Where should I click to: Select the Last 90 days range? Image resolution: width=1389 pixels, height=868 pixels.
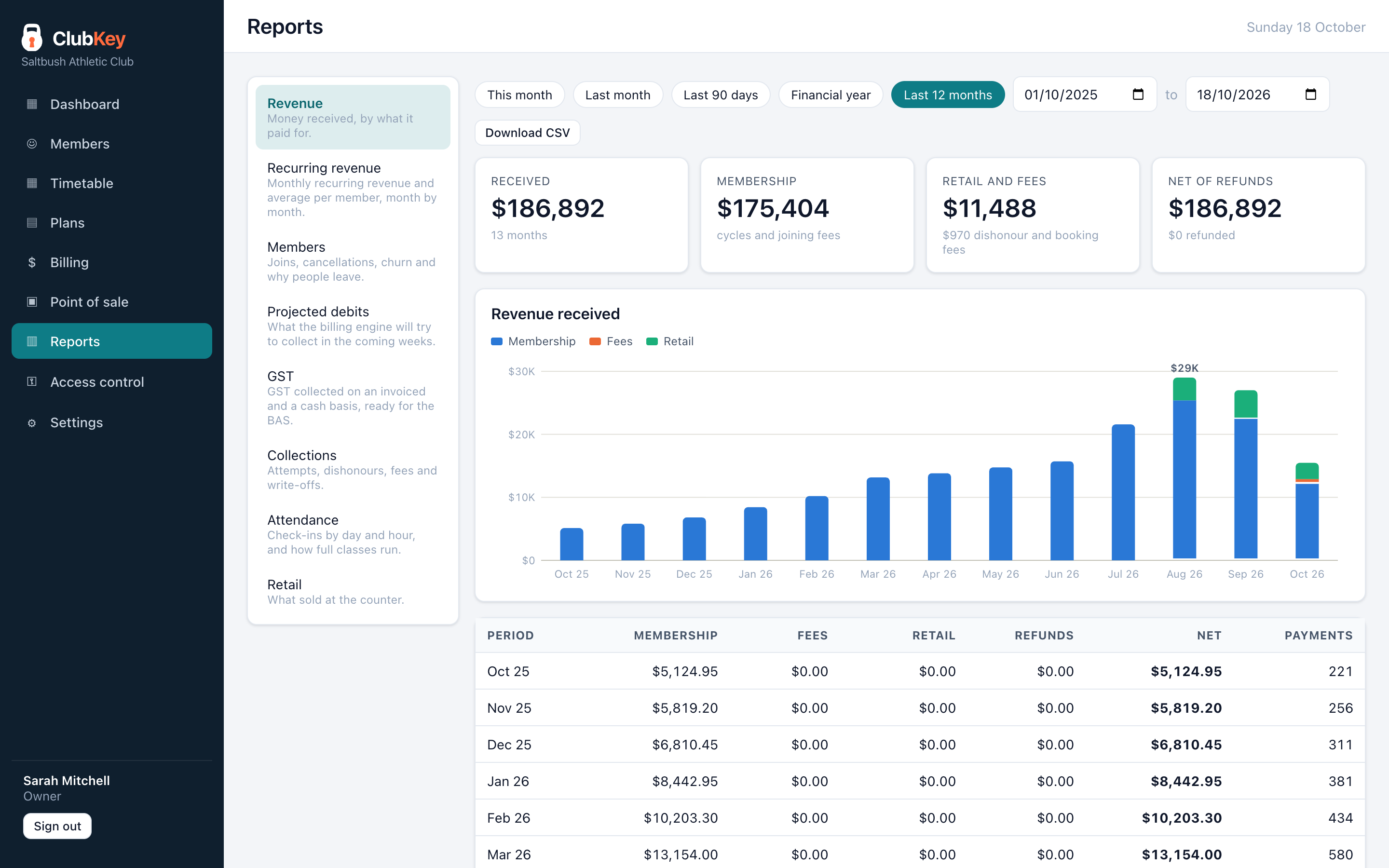point(721,95)
